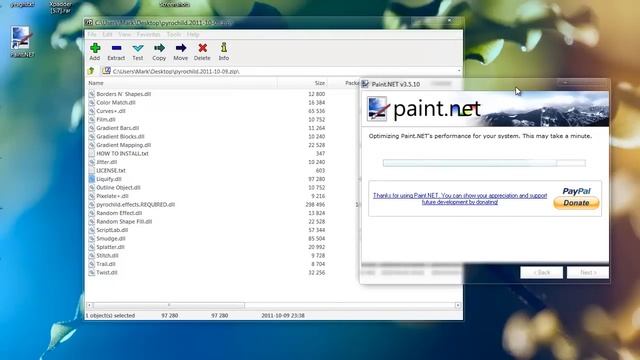Open the File menu in 7-Zip

(x=92, y=35)
